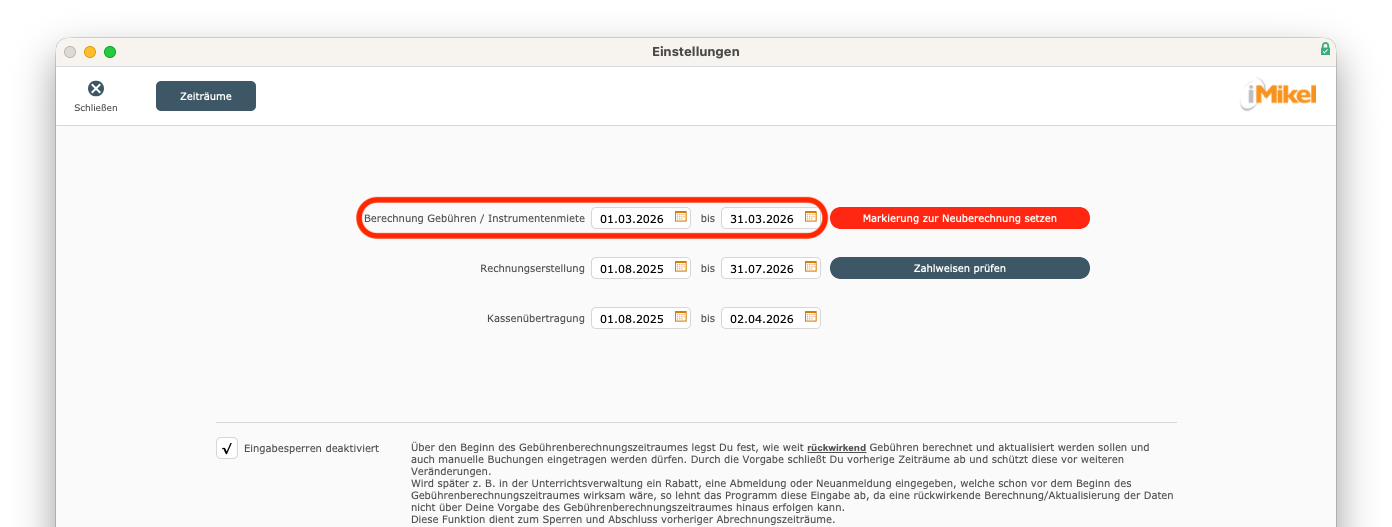
Task: Open calendar for Rechnungserstellung end date
Action: click(x=811, y=267)
